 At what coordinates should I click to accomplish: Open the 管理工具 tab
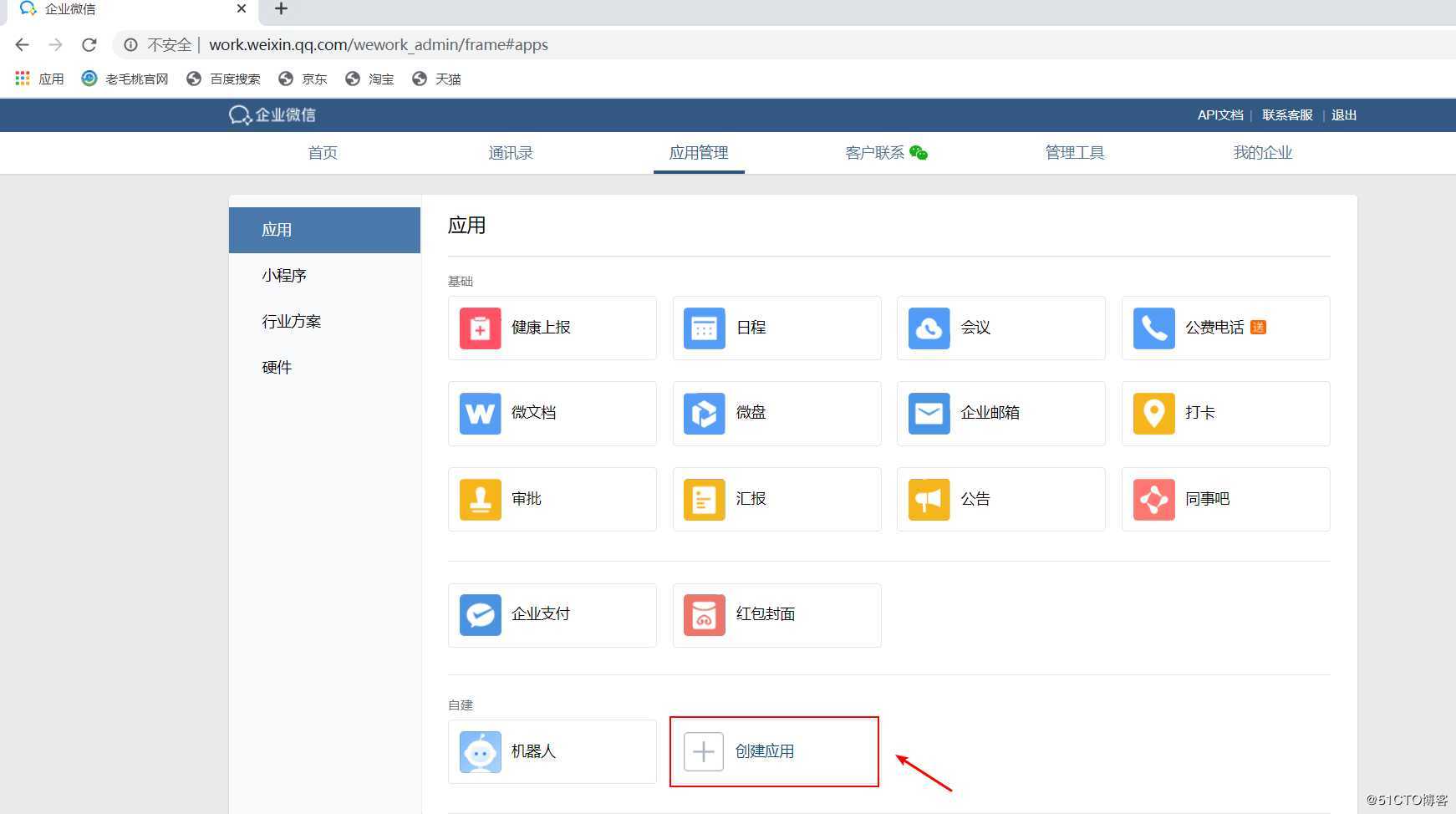click(x=1075, y=153)
